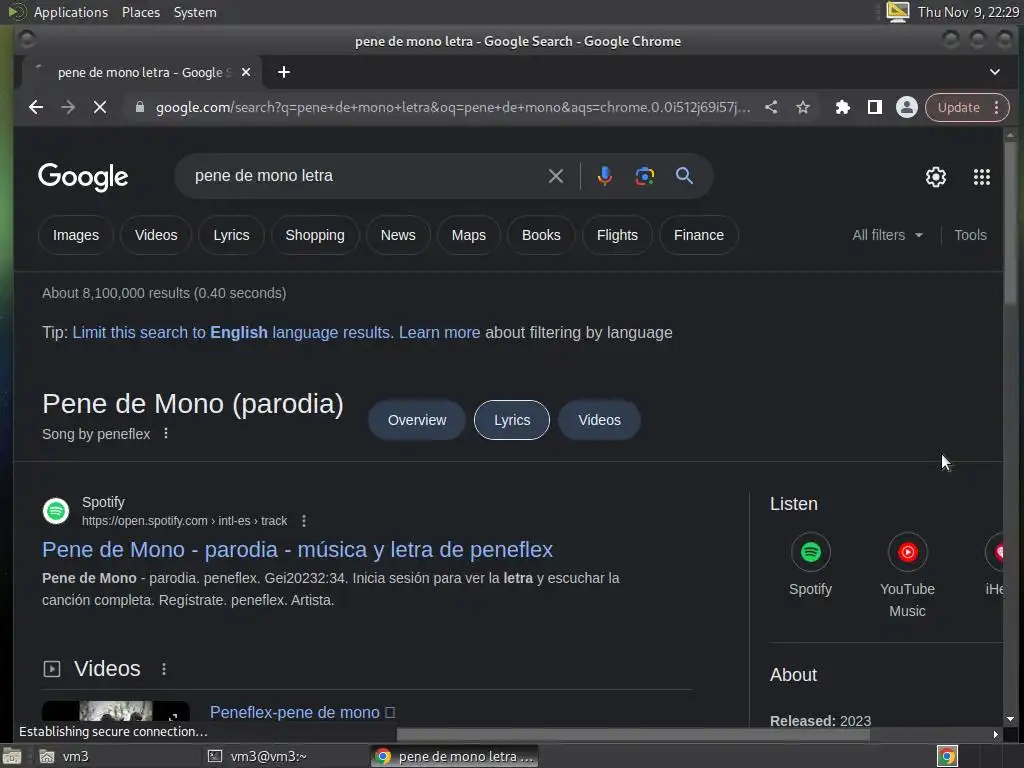
Task: Go back with the browser back arrow
Action: click(36, 107)
